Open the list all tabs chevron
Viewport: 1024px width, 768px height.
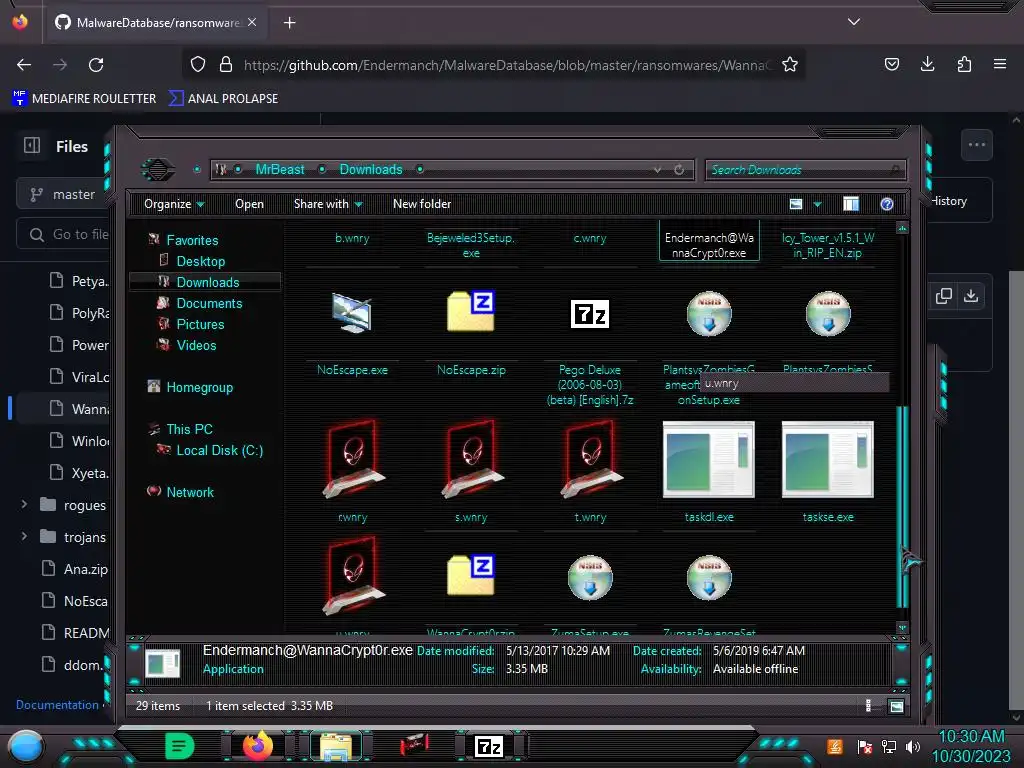(853, 22)
